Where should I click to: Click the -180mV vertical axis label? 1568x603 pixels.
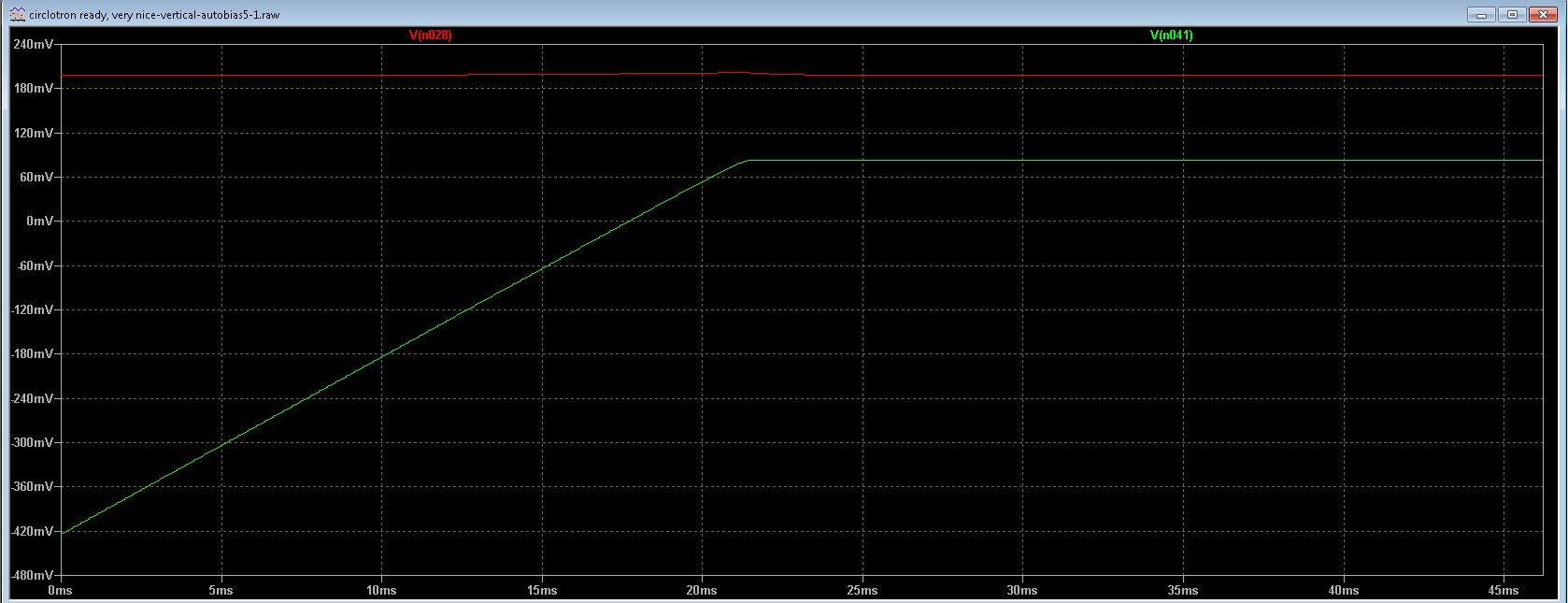pos(32,353)
